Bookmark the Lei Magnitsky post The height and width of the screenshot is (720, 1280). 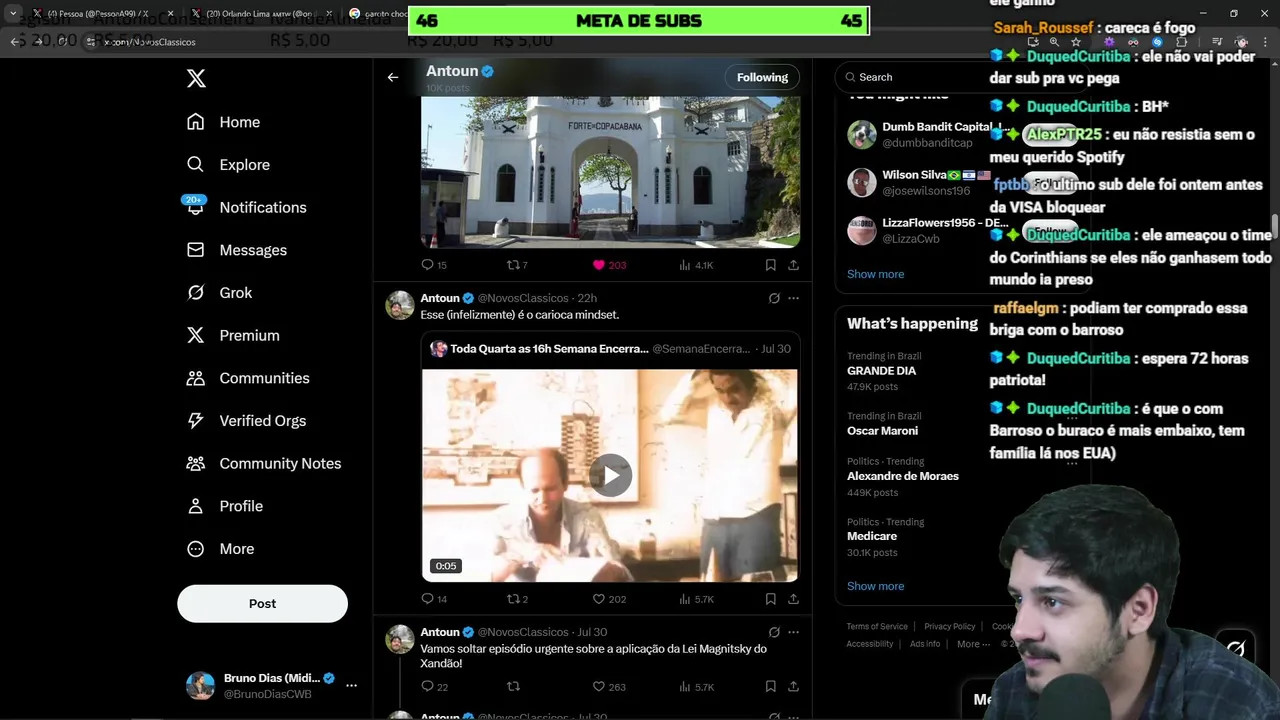click(x=770, y=687)
